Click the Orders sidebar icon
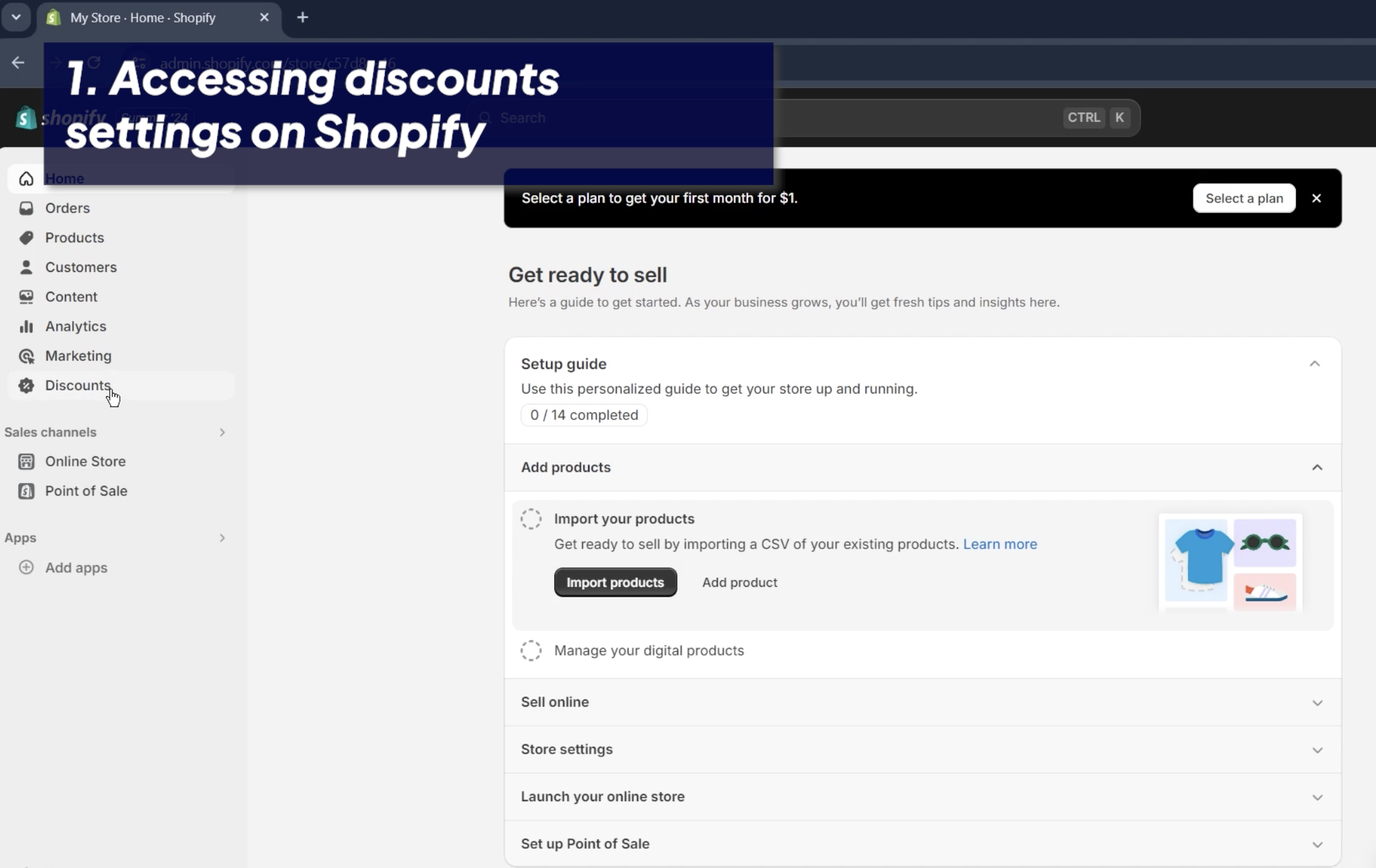Image resolution: width=1376 pixels, height=868 pixels. [26, 208]
